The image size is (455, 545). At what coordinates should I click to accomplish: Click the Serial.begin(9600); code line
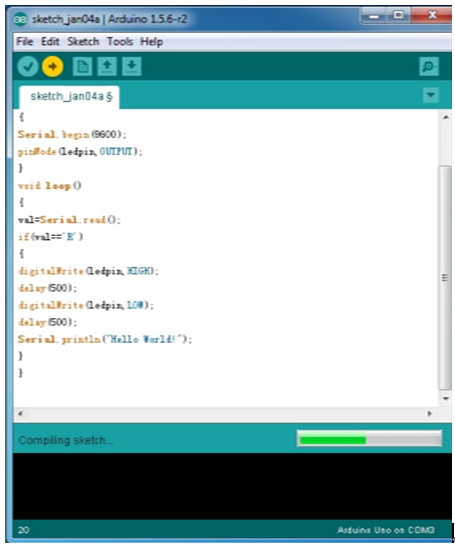point(72,135)
